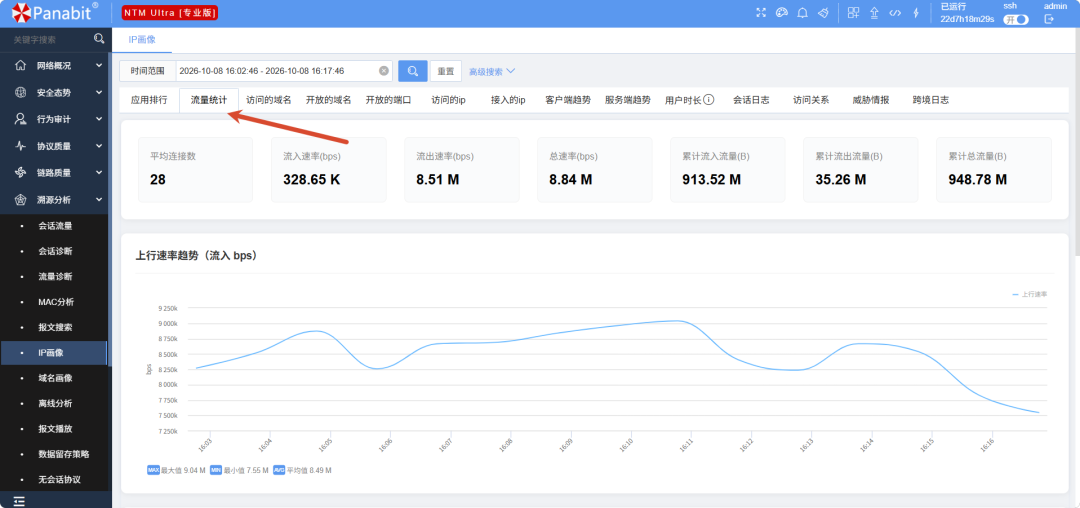Click the 平均连接数 28 card

[196, 169]
